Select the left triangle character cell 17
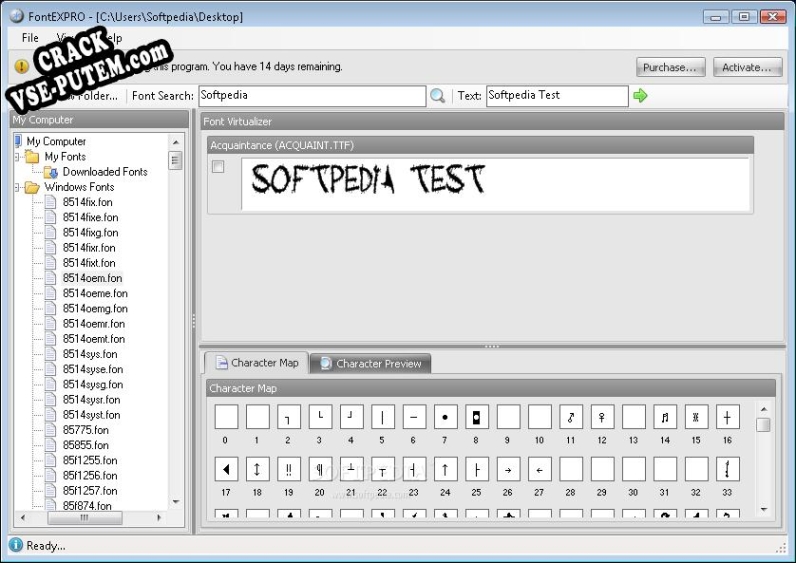 226,469
